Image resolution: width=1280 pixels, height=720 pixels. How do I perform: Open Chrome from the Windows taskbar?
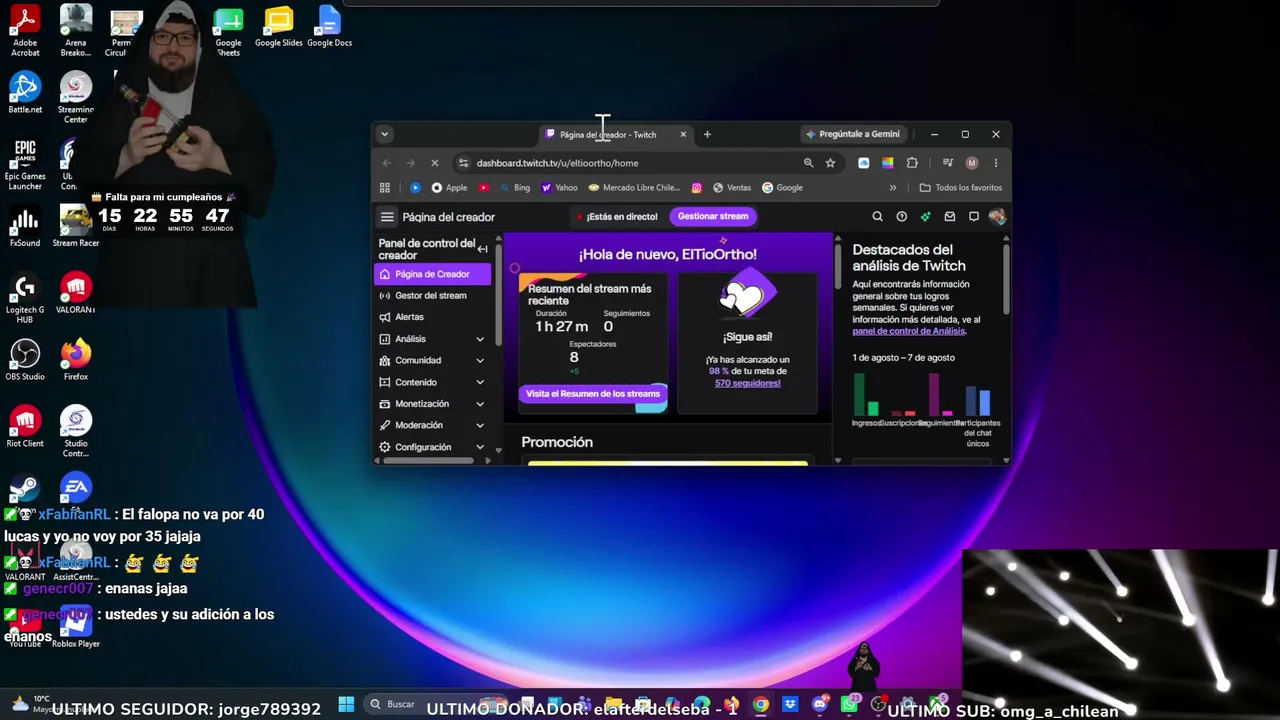761,705
